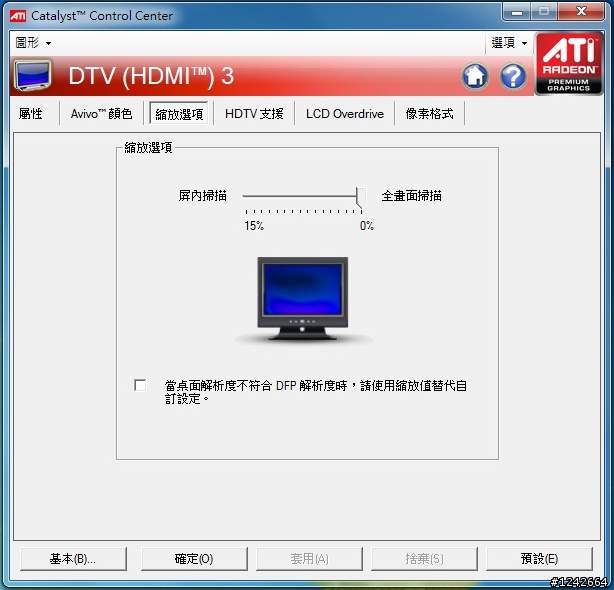Viewport: 614px width, 590px height.
Task: Click the 捨棄(S) discard button
Action: pos(424,559)
